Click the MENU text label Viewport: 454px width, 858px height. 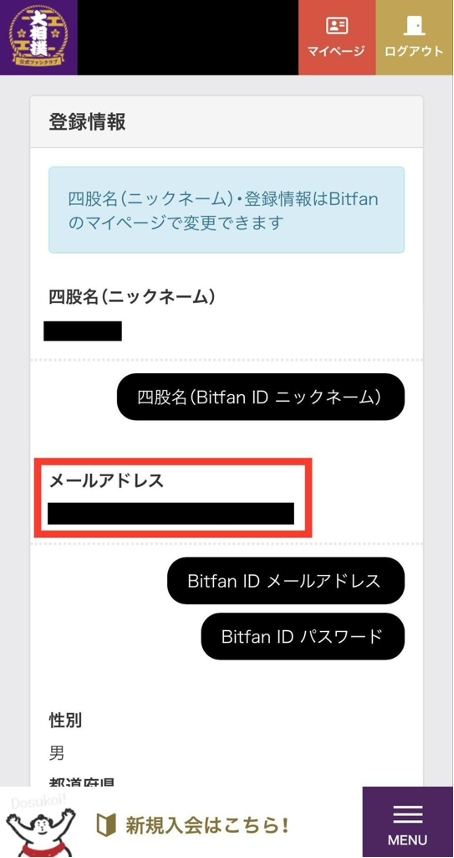(408, 839)
